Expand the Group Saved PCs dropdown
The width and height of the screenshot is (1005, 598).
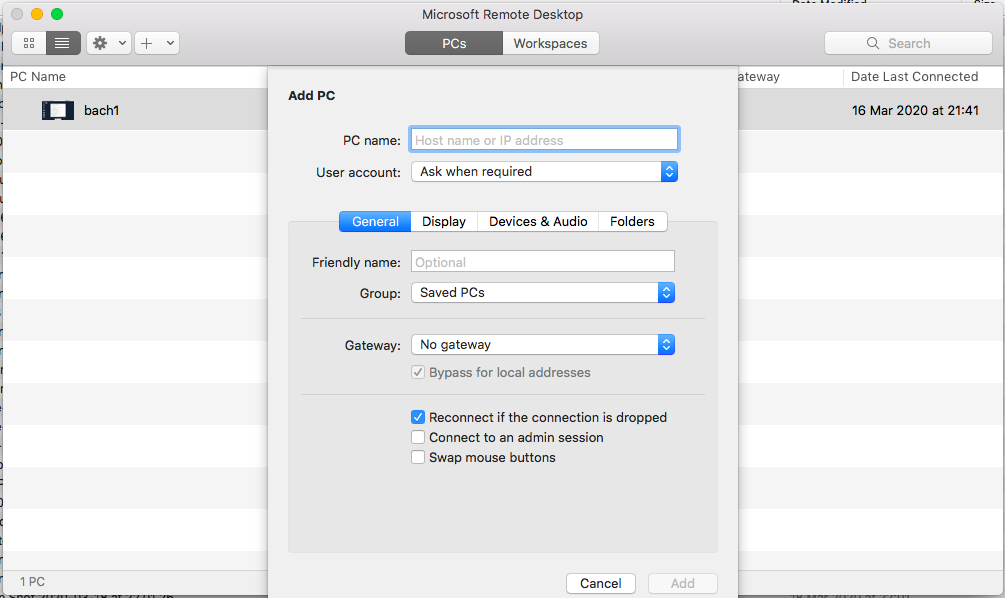(542, 293)
